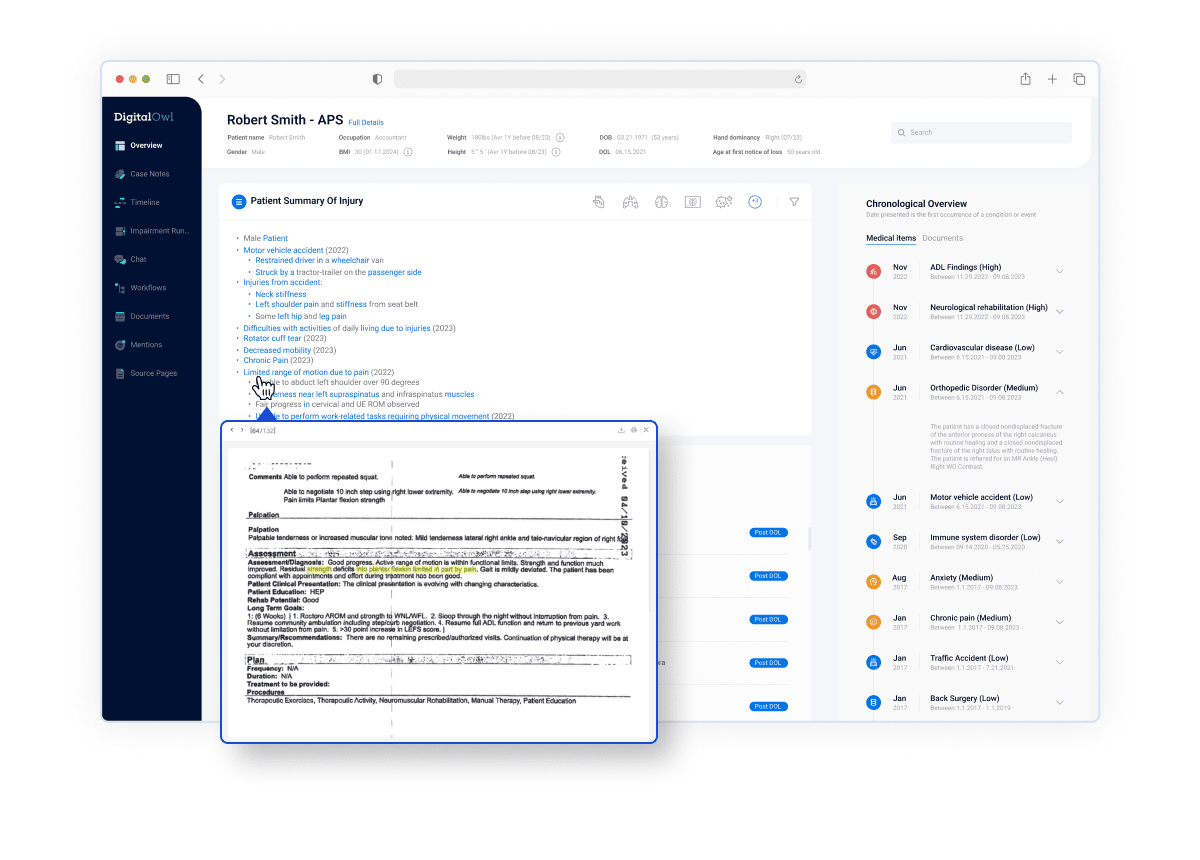Select the spine imaging filter icon

click(692, 202)
